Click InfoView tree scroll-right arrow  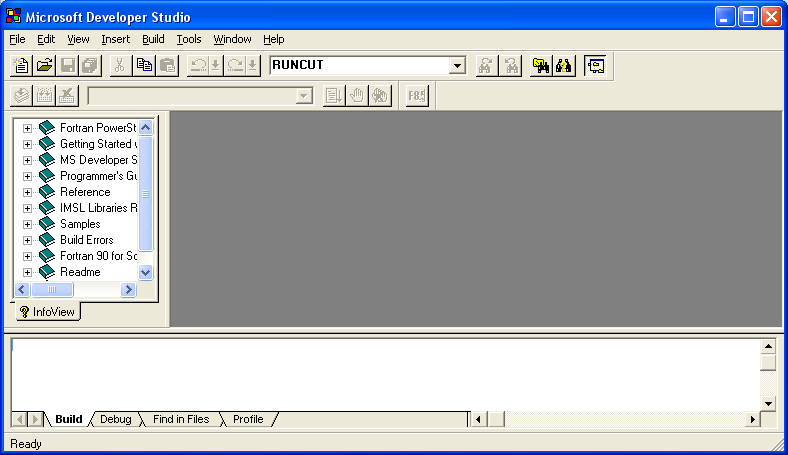(129, 290)
